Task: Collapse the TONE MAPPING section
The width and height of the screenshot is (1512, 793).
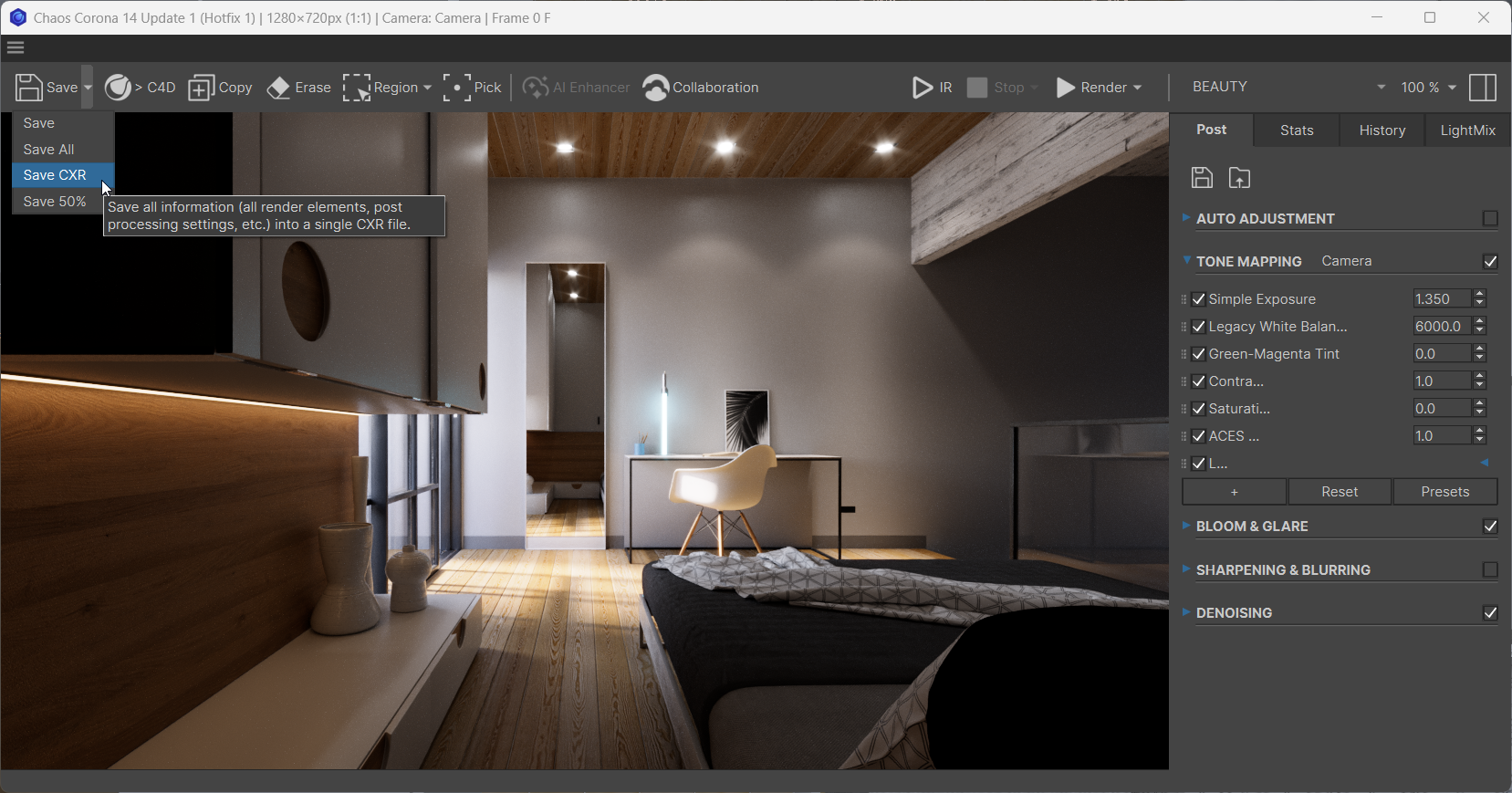Action: [x=1185, y=261]
